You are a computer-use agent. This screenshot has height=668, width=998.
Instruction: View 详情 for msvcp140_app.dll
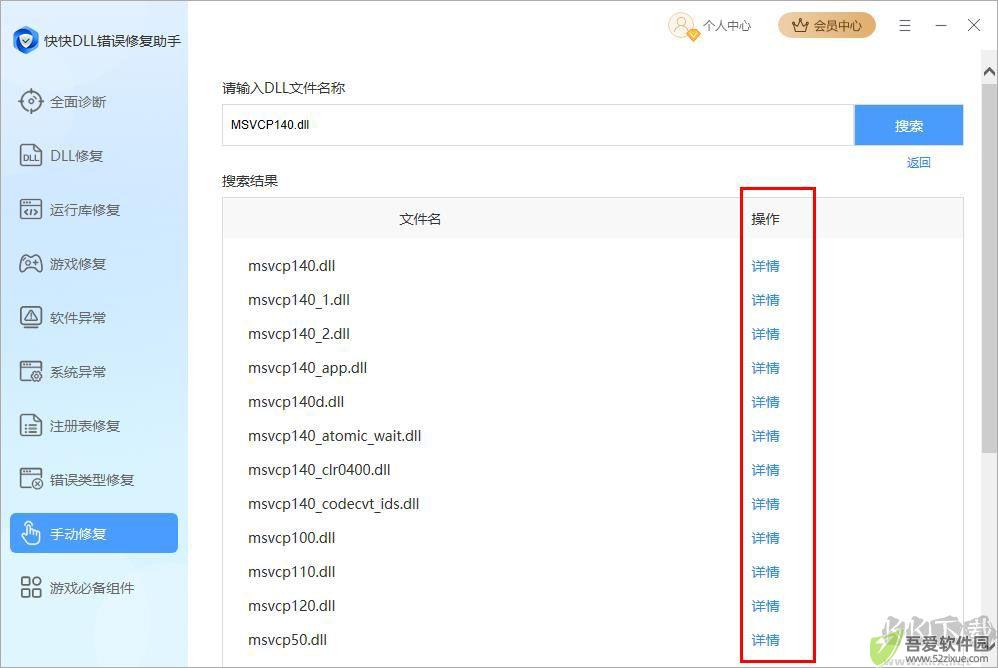[x=765, y=368]
